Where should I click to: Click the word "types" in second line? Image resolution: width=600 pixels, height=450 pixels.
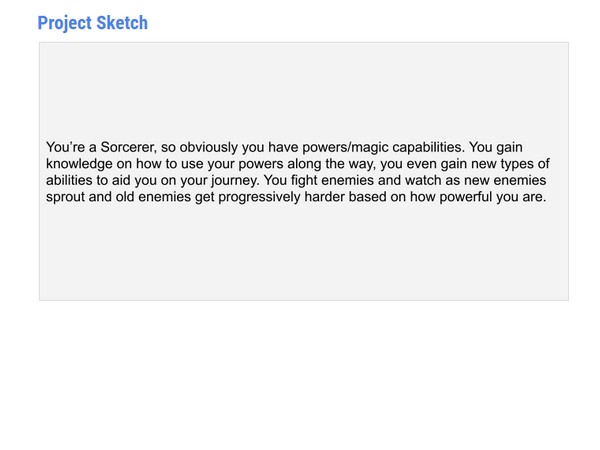(530, 164)
